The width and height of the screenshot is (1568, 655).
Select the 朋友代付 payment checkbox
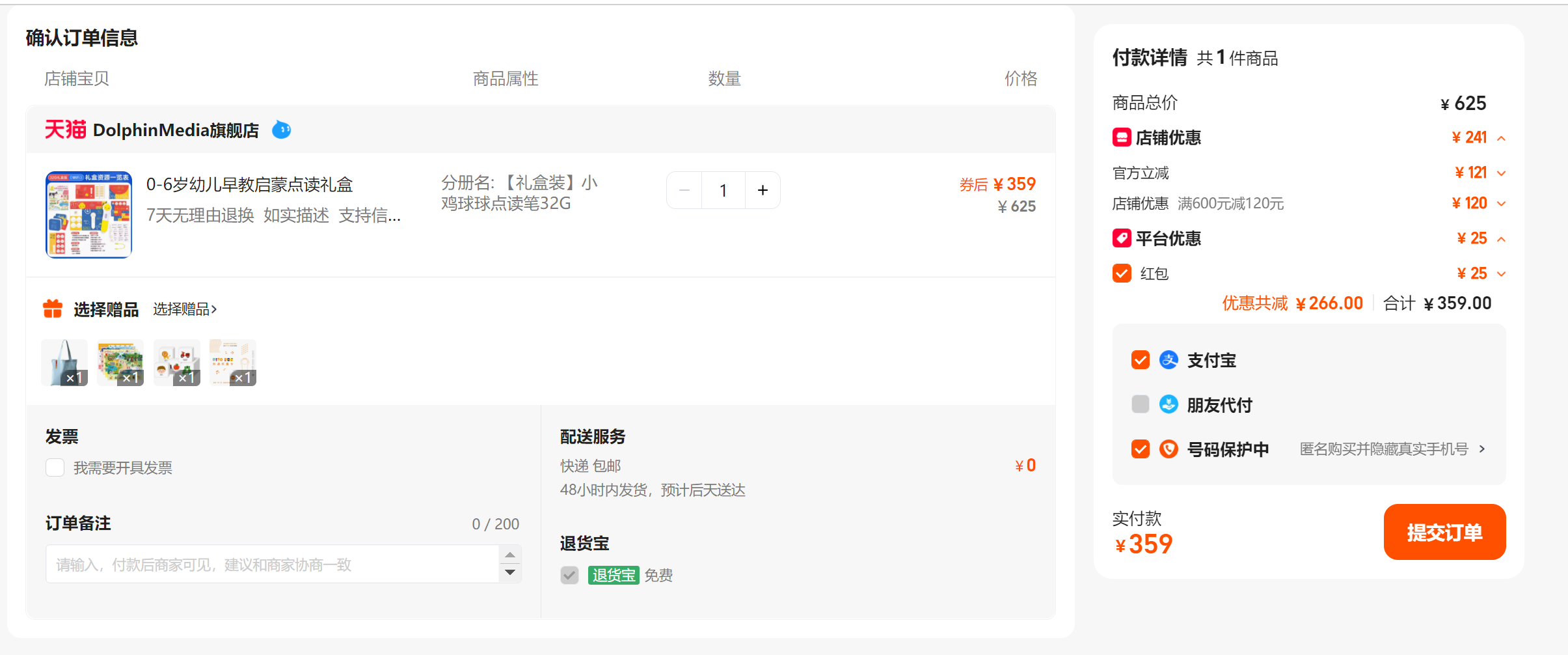coord(1141,404)
